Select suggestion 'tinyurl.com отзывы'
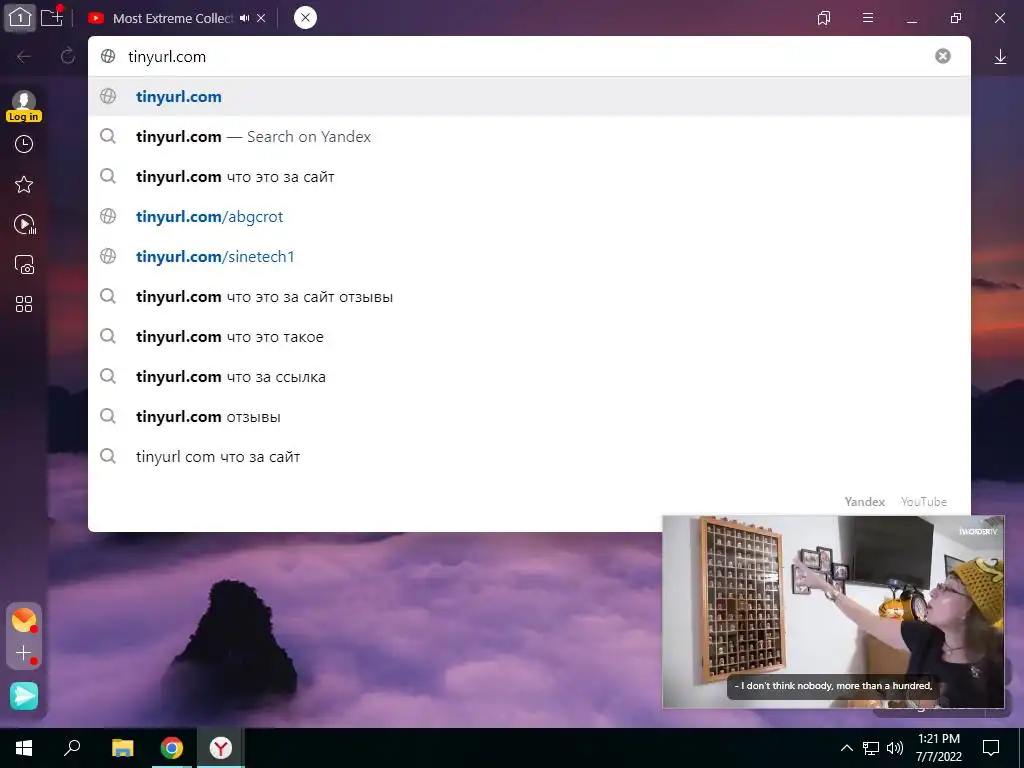The height and width of the screenshot is (768, 1024). click(x=529, y=417)
